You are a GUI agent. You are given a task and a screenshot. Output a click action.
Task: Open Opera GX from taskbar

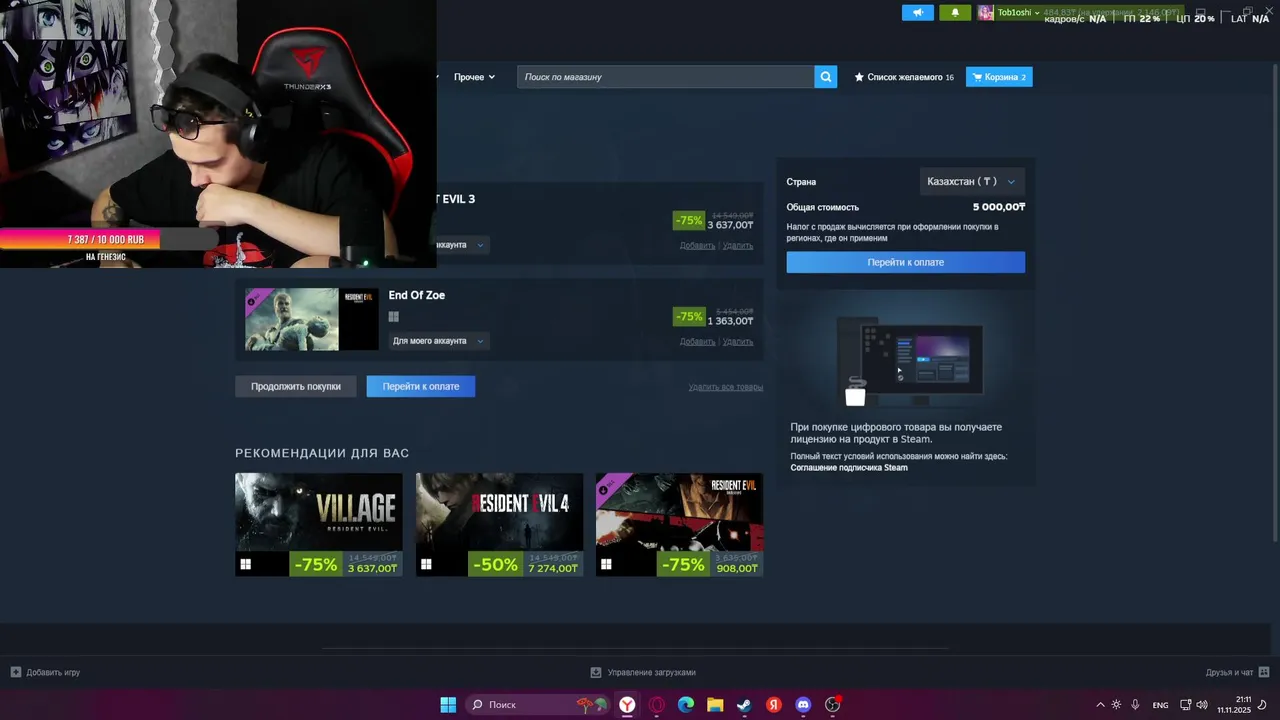[657, 705]
